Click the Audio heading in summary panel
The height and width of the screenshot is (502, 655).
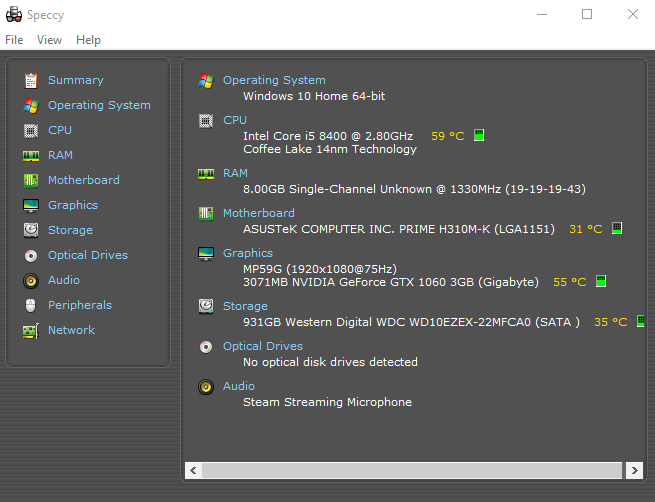pos(239,386)
